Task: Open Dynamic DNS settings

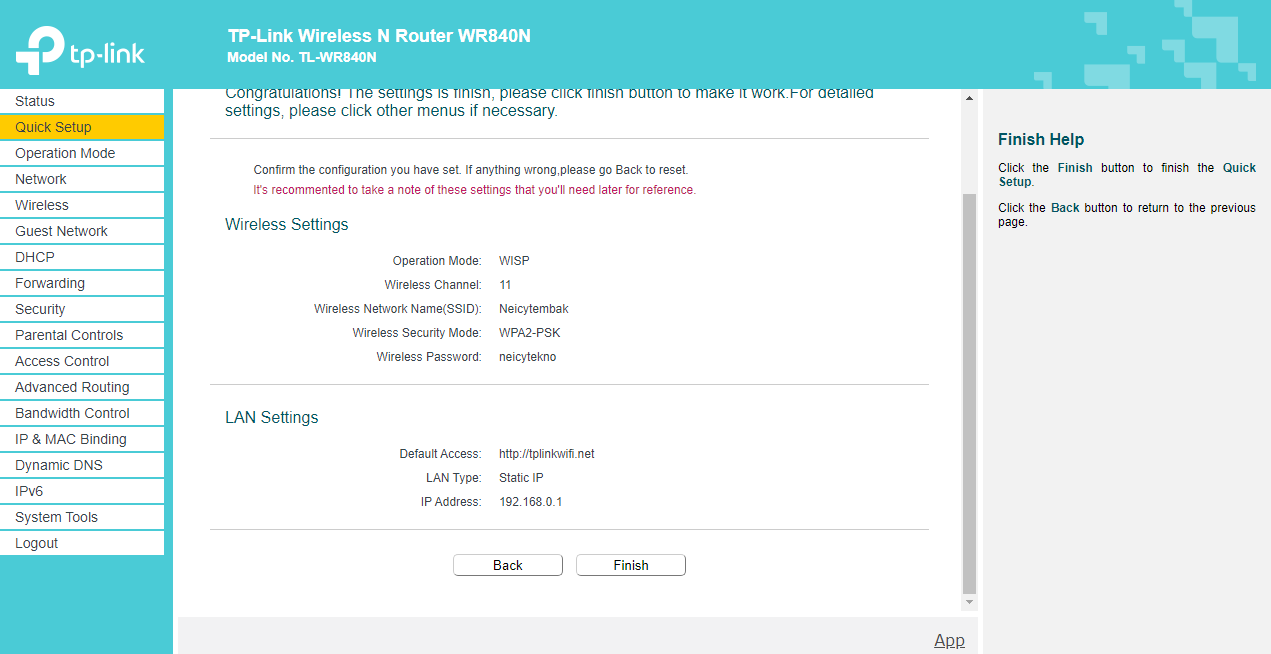Action: [x=82, y=465]
